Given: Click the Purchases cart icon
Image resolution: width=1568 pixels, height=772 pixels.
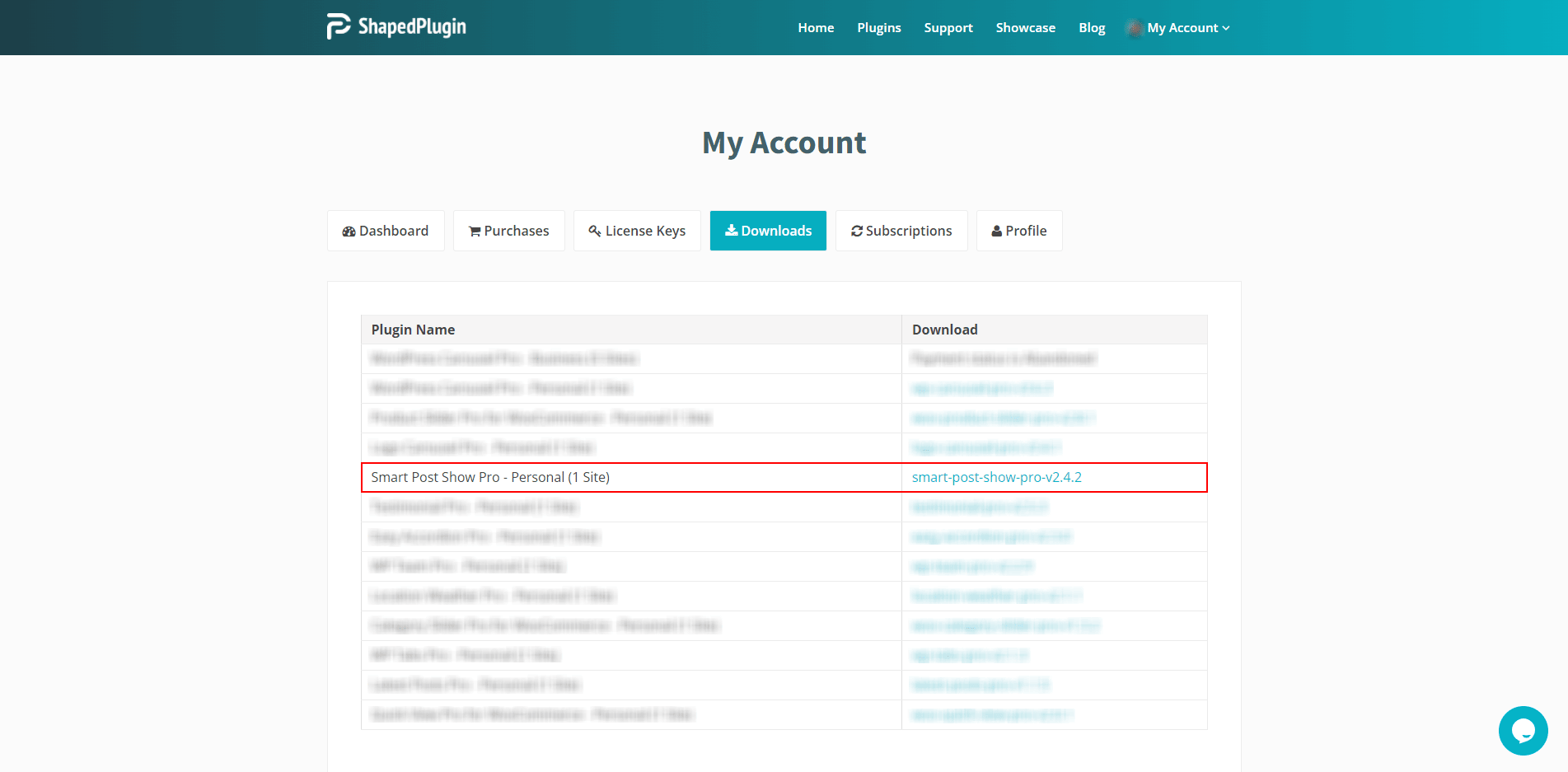Looking at the screenshot, I should [475, 232].
